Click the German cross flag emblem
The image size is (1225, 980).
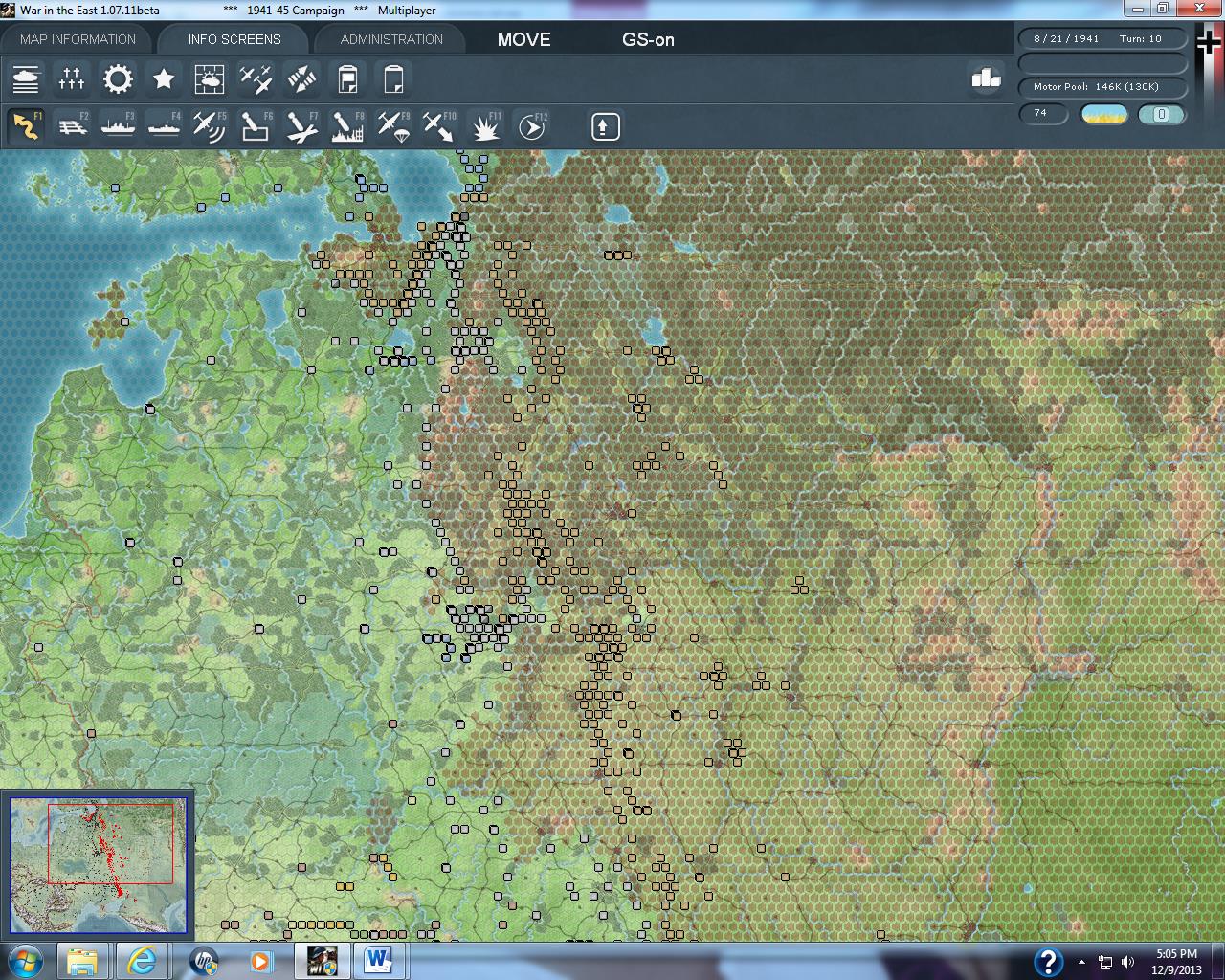click(x=1210, y=43)
